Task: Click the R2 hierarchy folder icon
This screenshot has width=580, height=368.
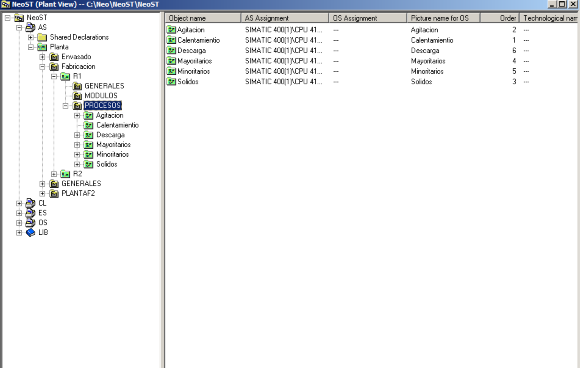Action: [x=65, y=174]
